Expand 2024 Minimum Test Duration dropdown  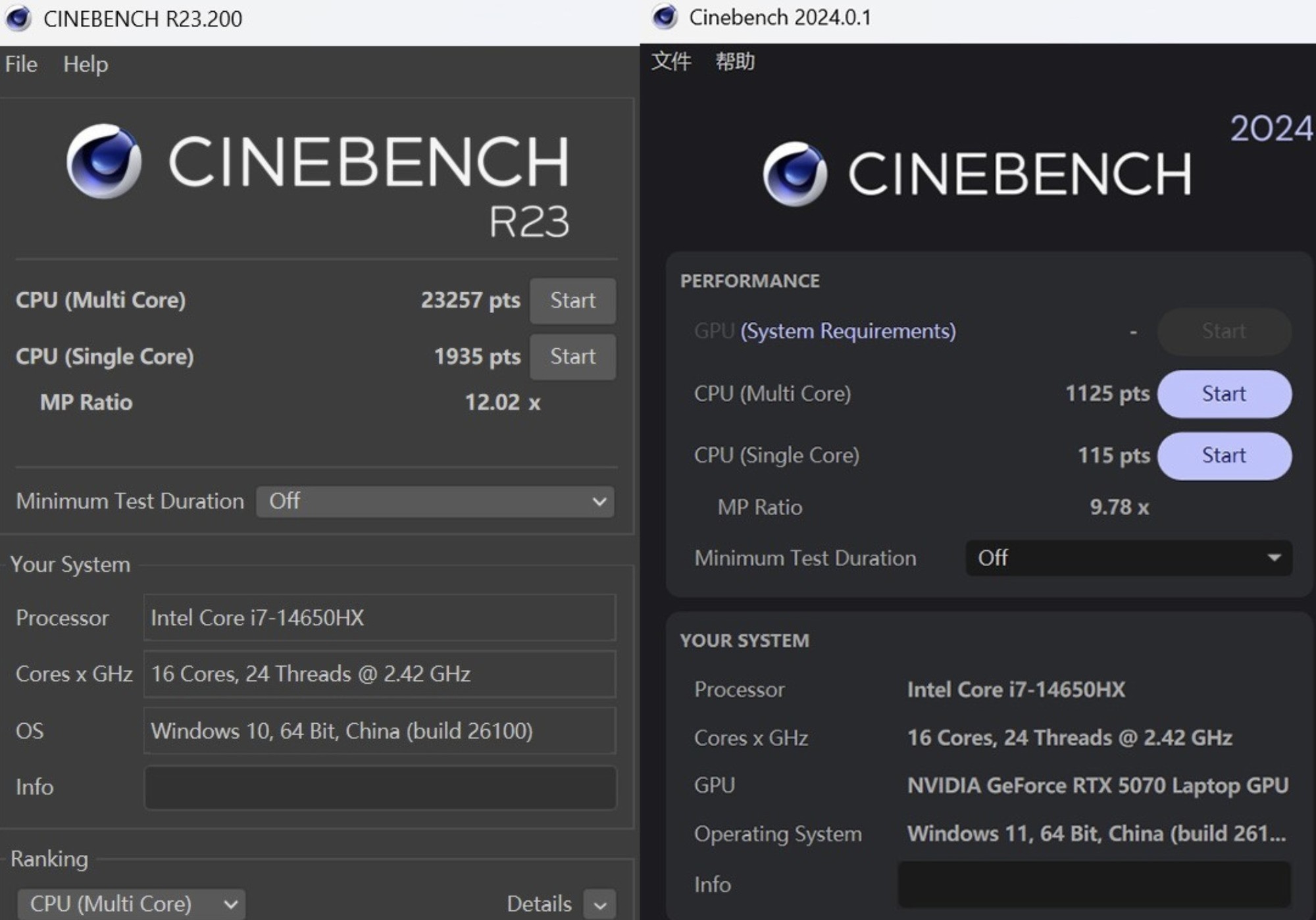[1128, 558]
